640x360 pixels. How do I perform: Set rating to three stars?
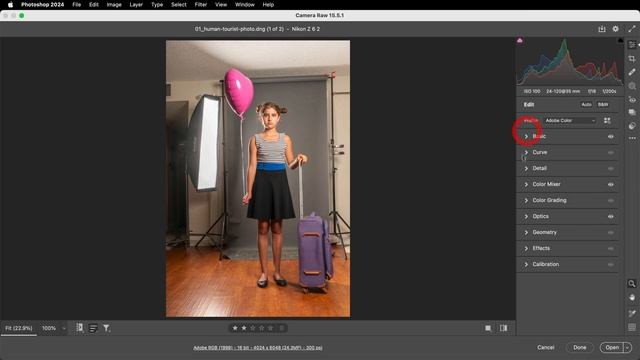point(253,328)
